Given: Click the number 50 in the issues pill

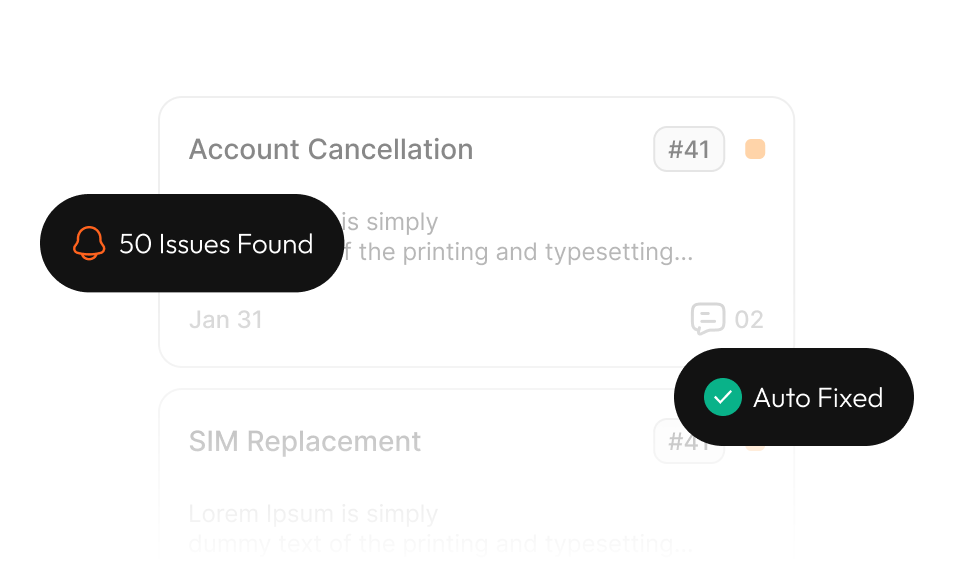Looking at the screenshot, I should 135,244.
